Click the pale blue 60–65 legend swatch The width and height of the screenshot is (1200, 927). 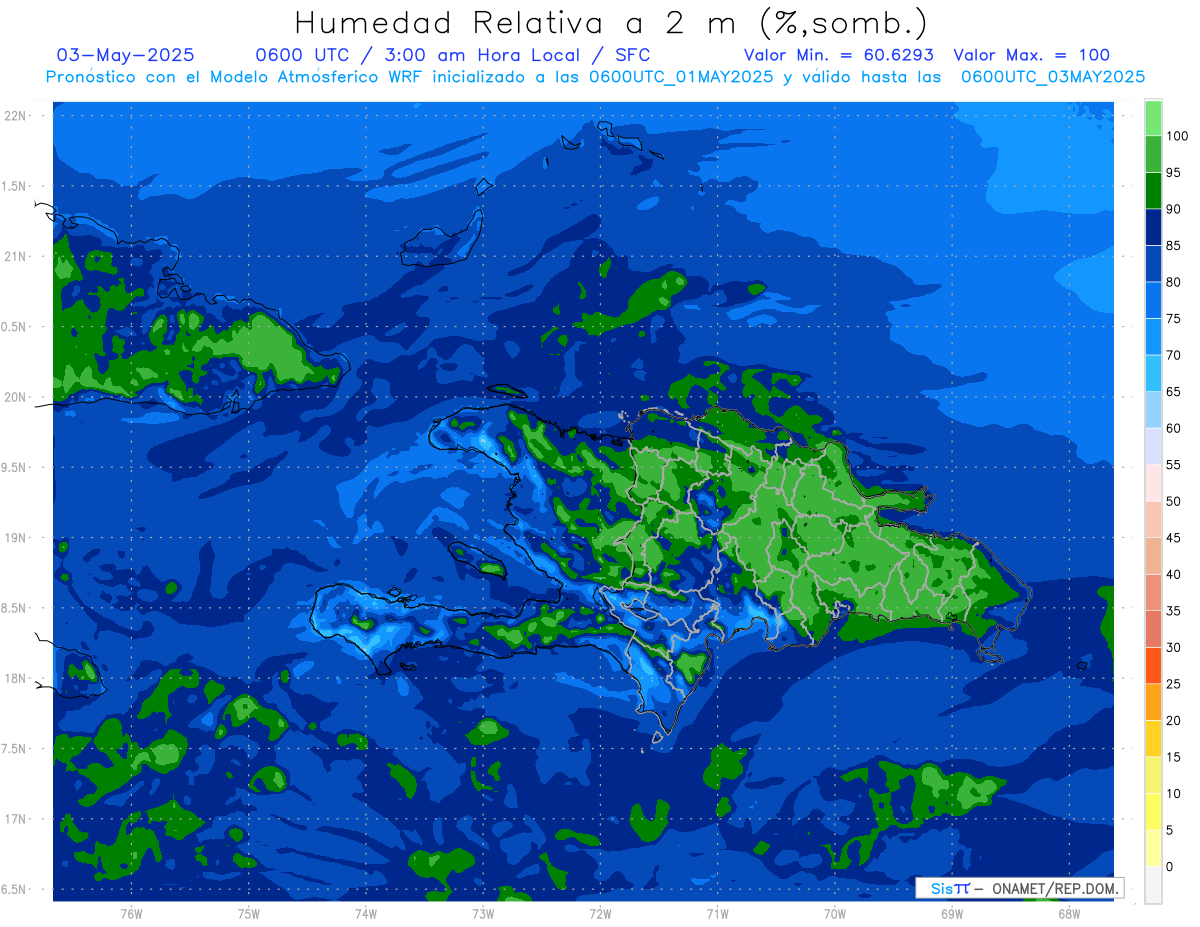[x=1153, y=410]
